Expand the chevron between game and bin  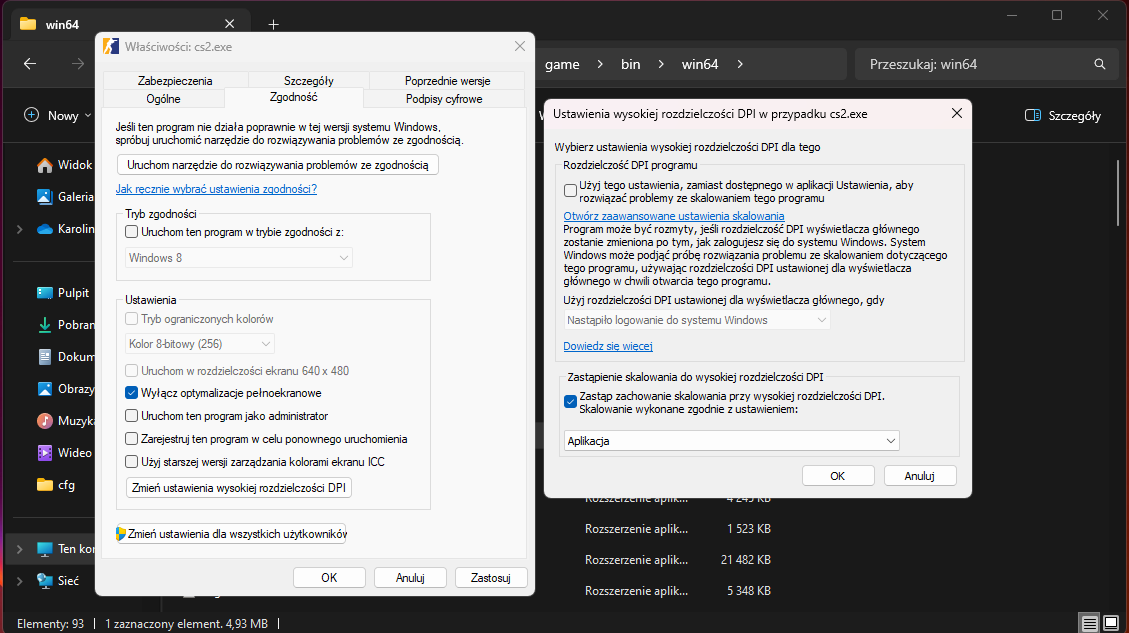click(600, 64)
